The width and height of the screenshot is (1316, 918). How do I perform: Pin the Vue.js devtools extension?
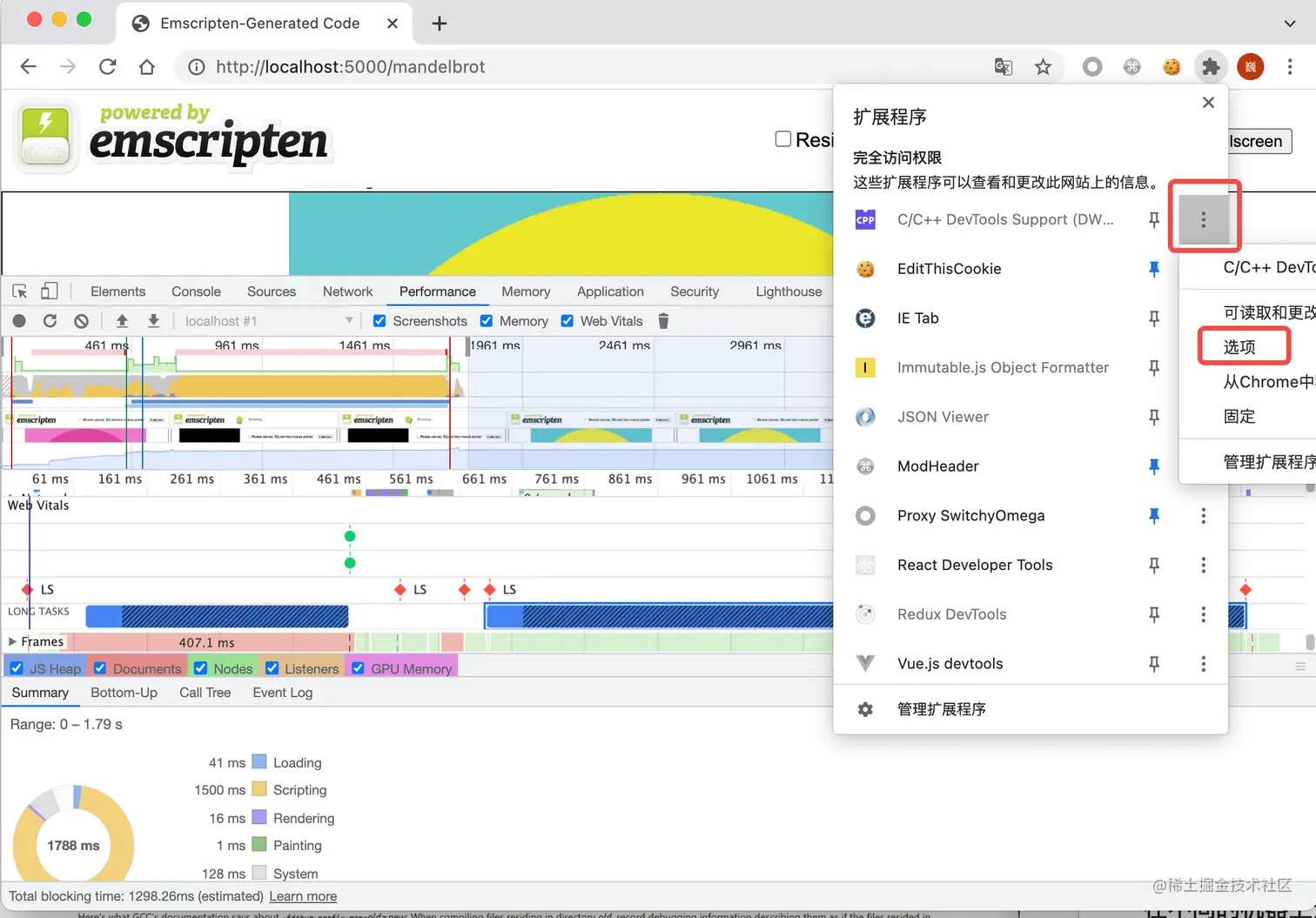coord(1154,664)
